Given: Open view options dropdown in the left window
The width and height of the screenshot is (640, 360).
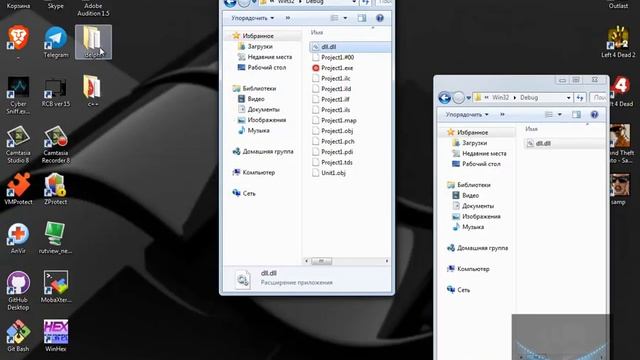Looking at the screenshot, I should (345, 18).
